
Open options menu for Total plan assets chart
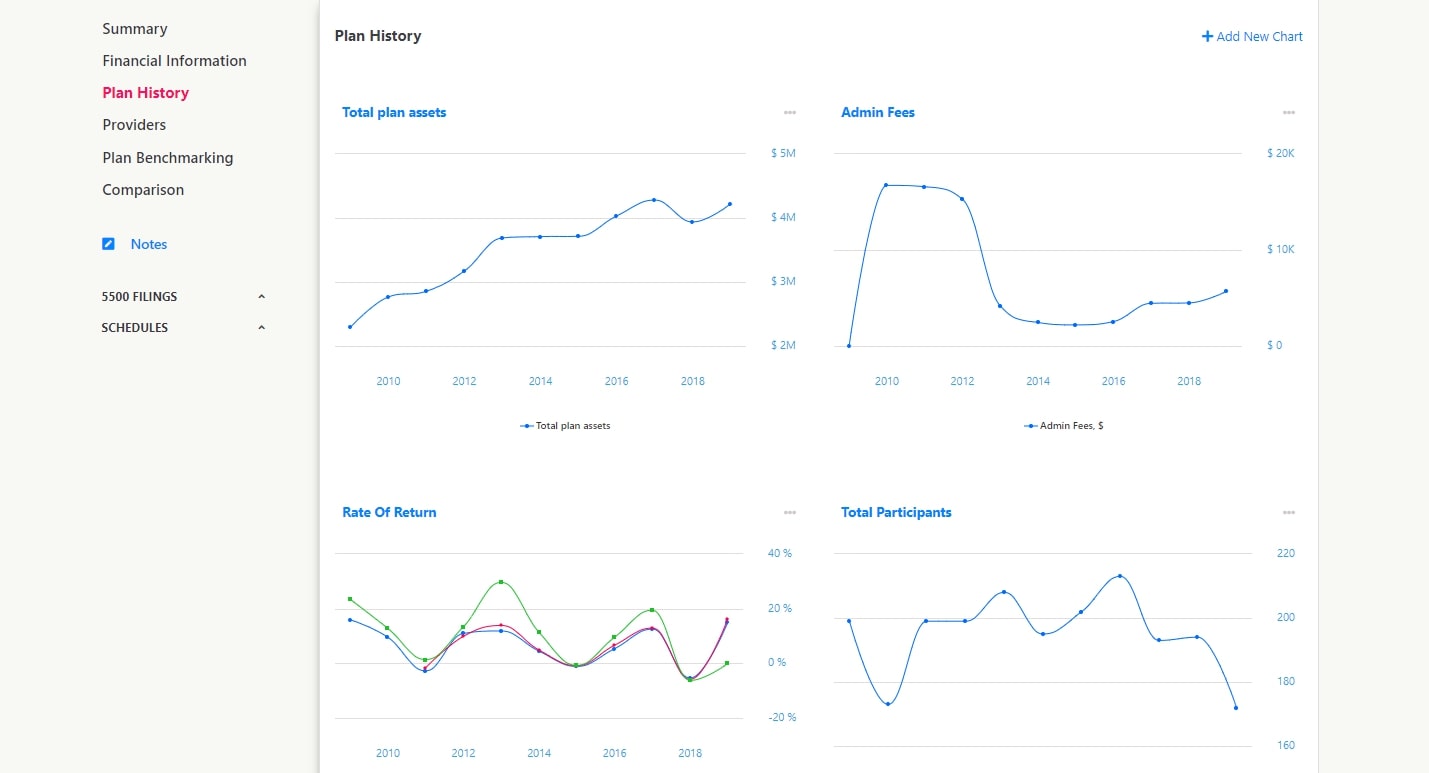tap(790, 113)
